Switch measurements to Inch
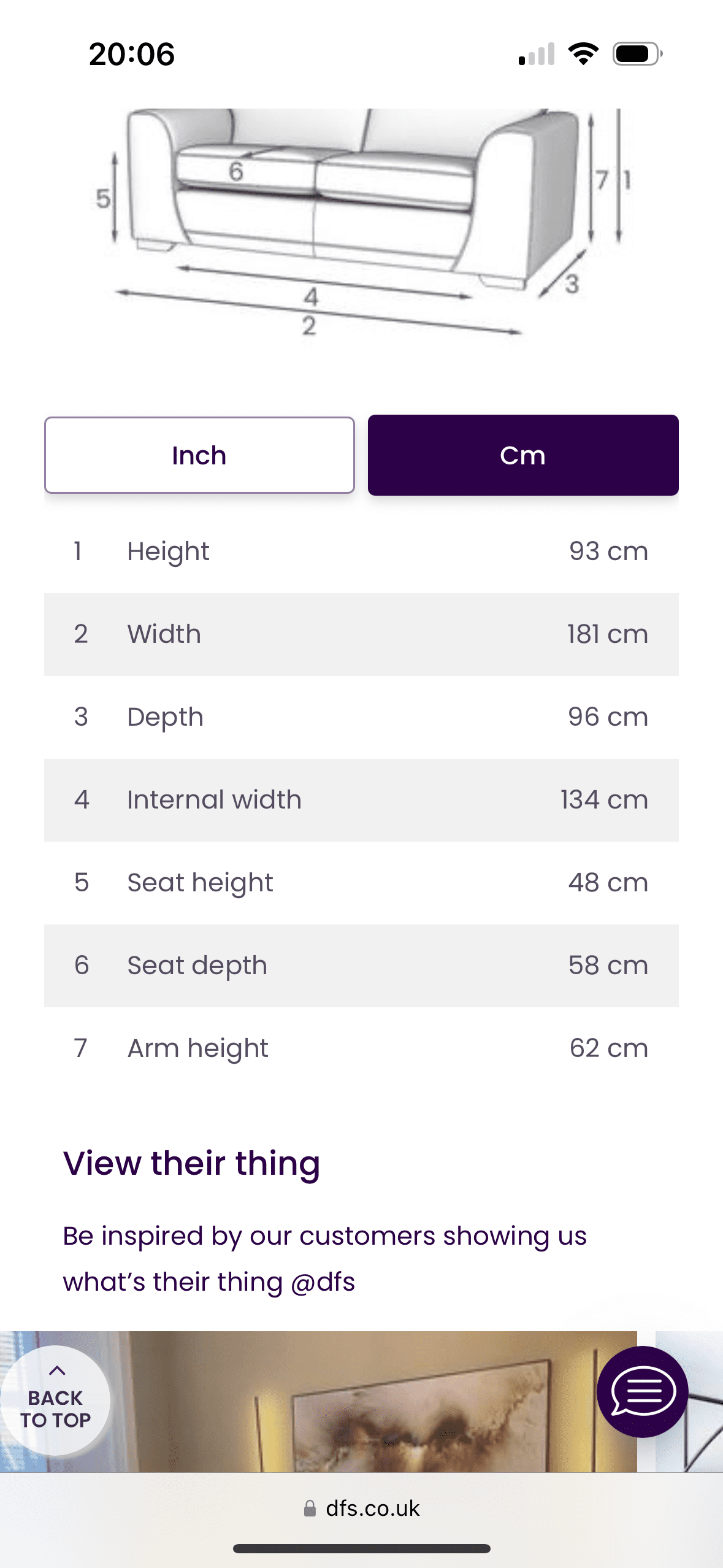This screenshot has width=723, height=1568. [199, 455]
